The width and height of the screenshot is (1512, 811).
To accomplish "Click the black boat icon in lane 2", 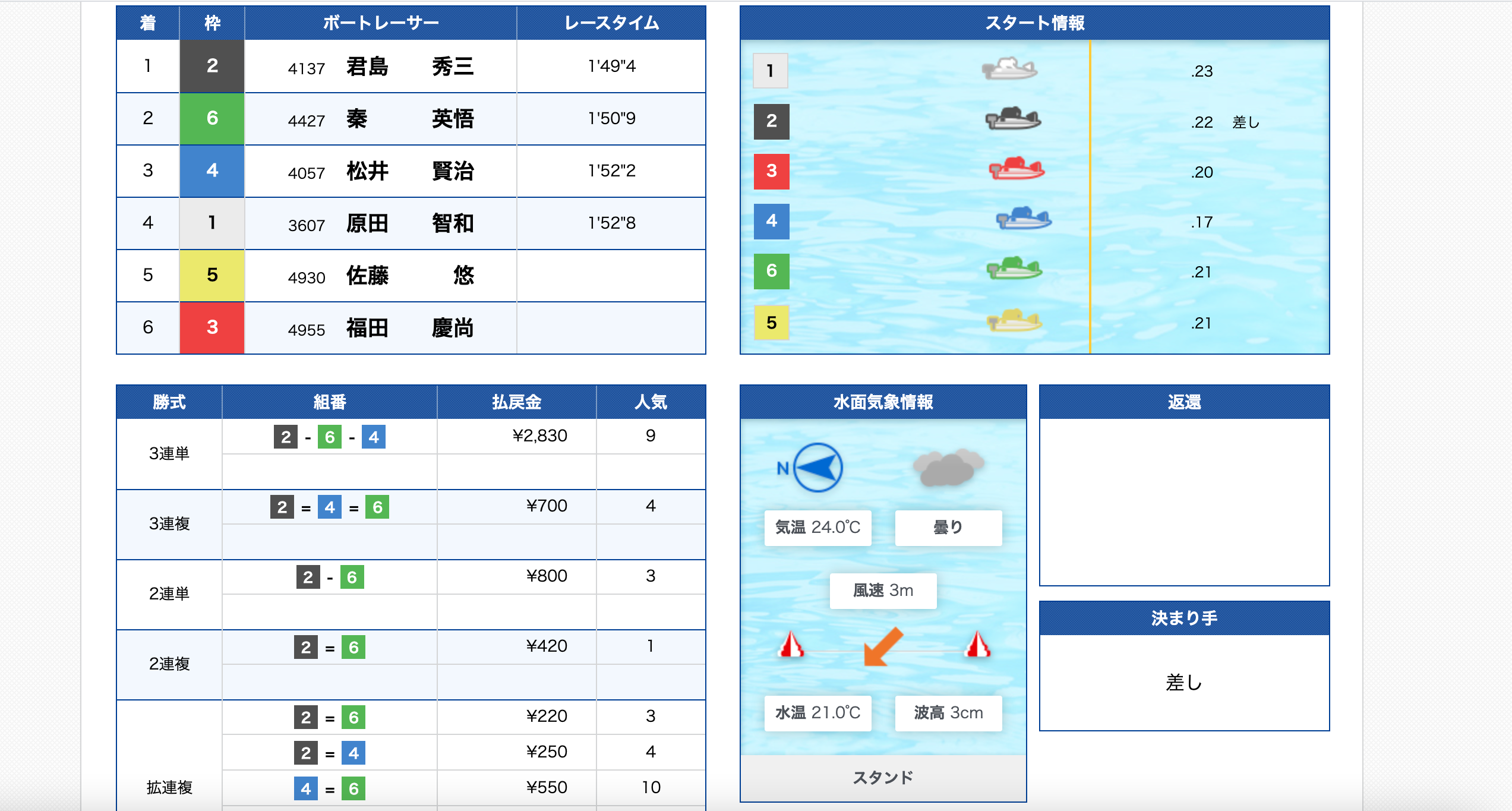I will point(1013,119).
